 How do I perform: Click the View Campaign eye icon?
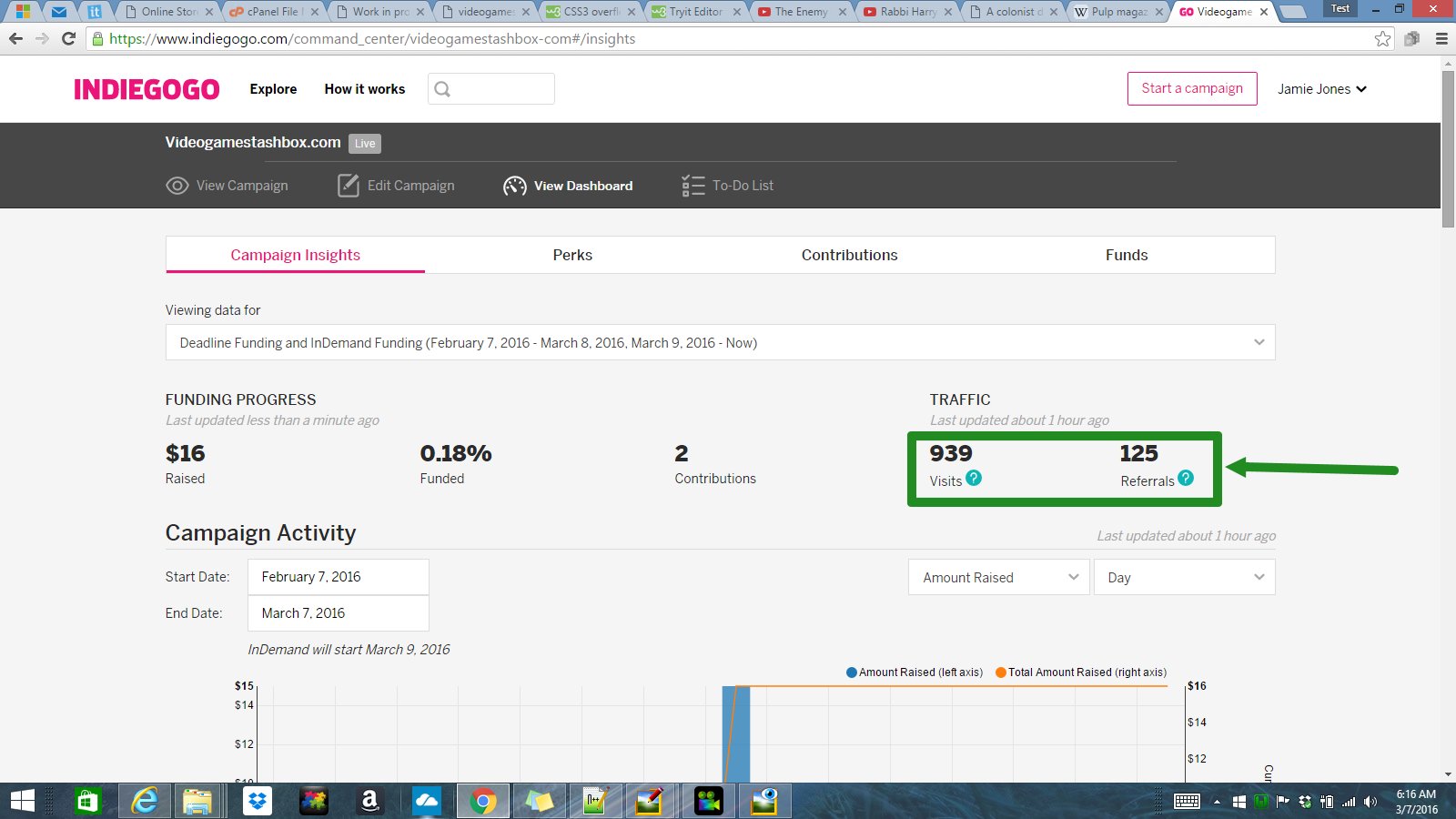click(177, 186)
